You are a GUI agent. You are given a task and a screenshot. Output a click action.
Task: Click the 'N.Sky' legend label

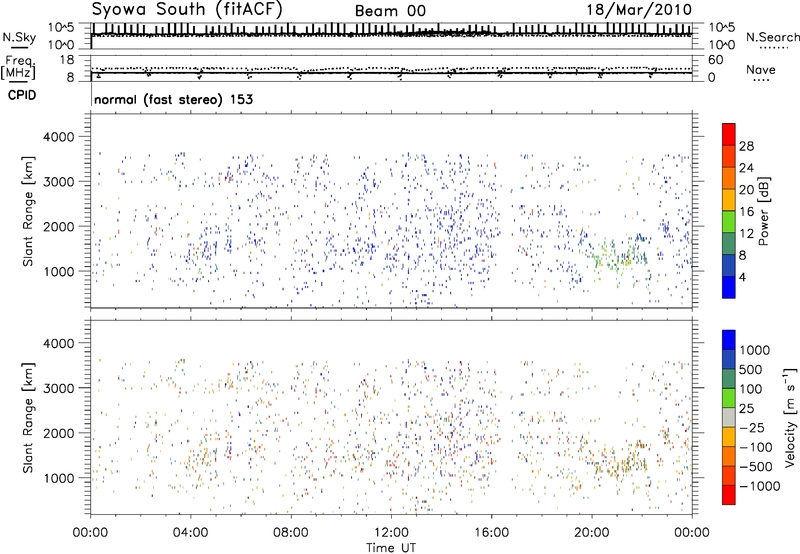pyautogui.click(x=19, y=37)
